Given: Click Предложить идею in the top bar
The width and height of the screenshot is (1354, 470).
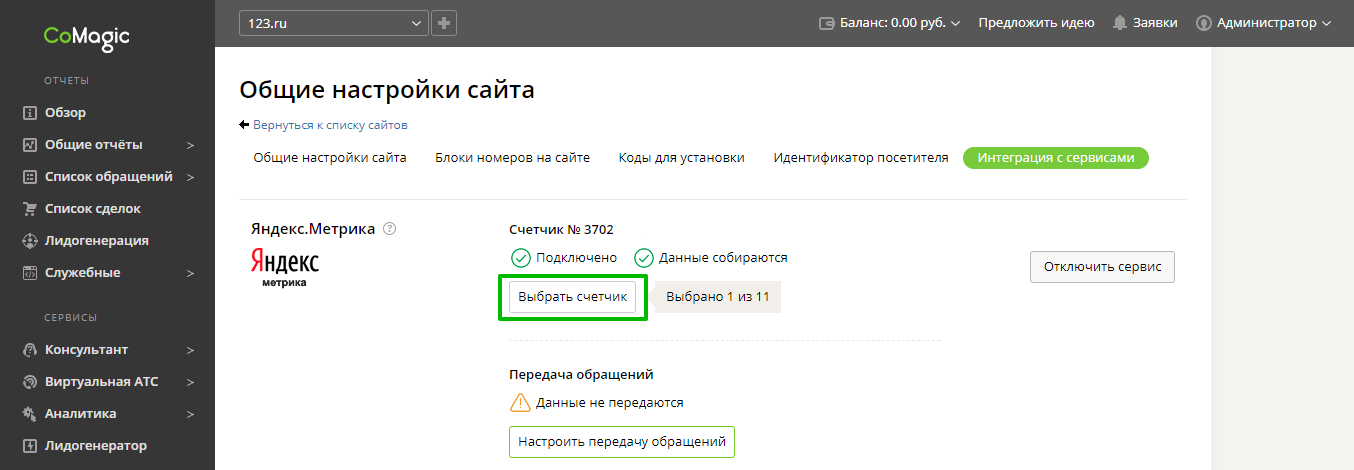Looking at the screenshot, I should point(1036,22).
